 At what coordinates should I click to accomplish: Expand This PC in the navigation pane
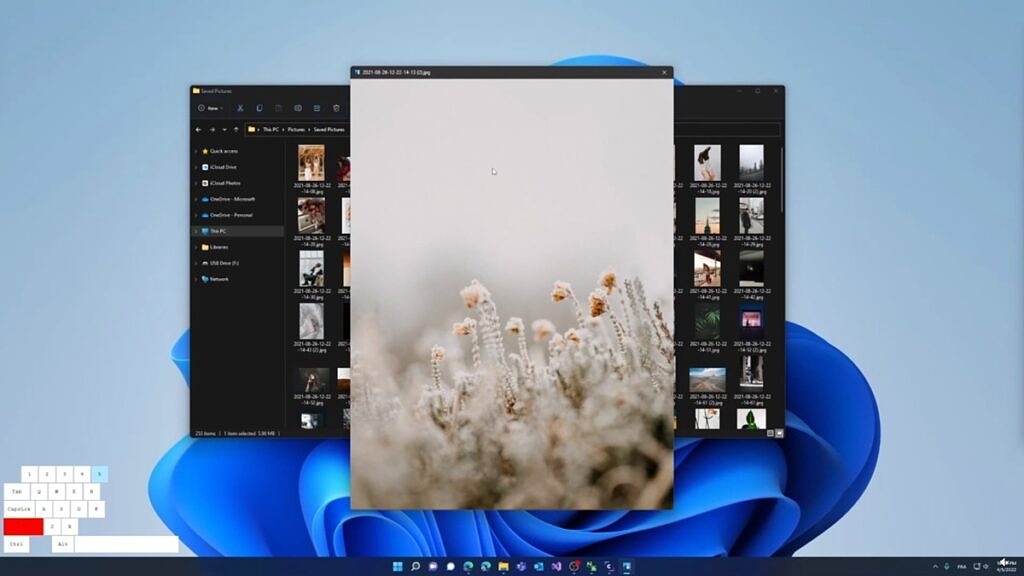(x=196, y=228)
